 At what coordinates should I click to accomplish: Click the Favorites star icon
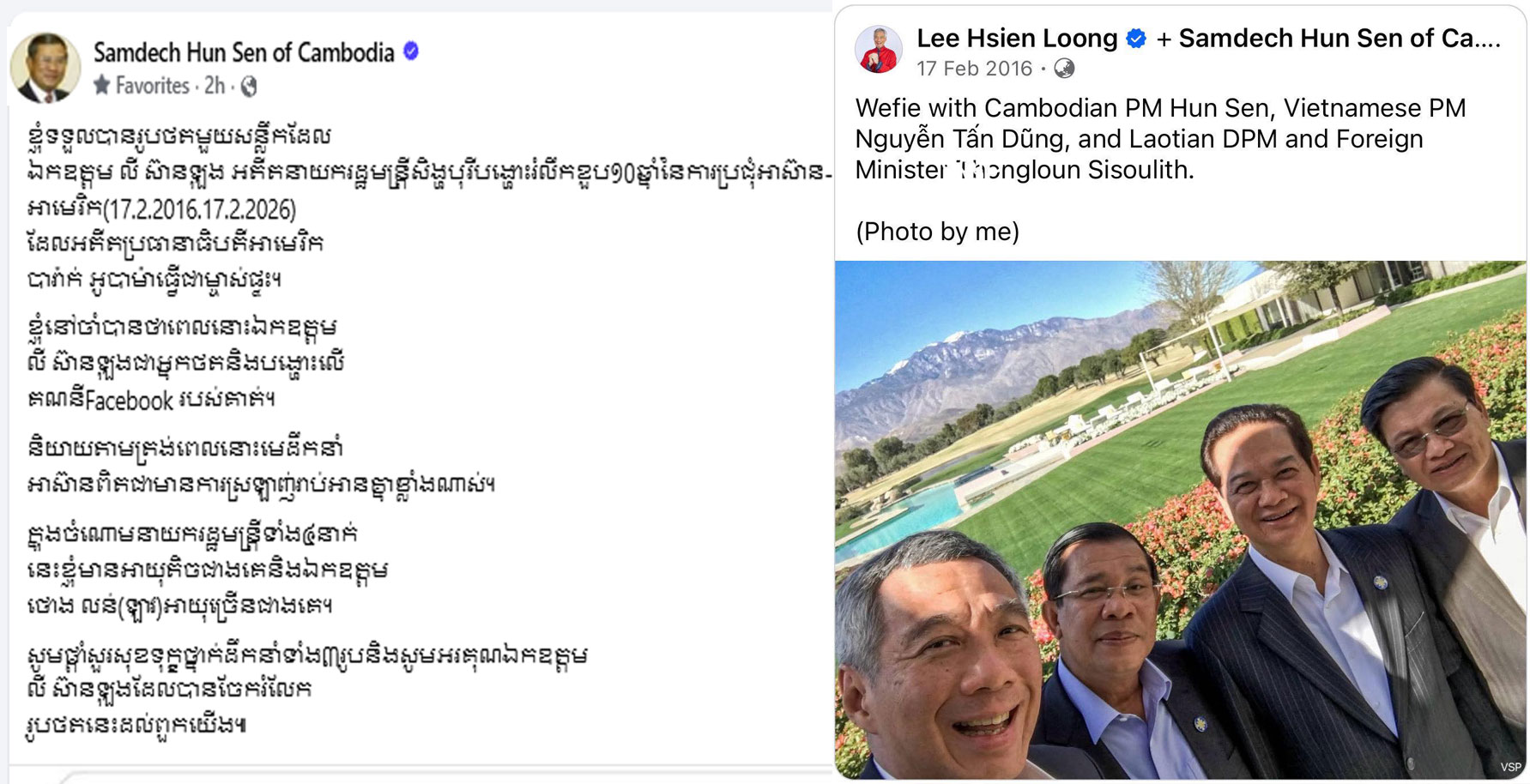(x=102, y=85)
